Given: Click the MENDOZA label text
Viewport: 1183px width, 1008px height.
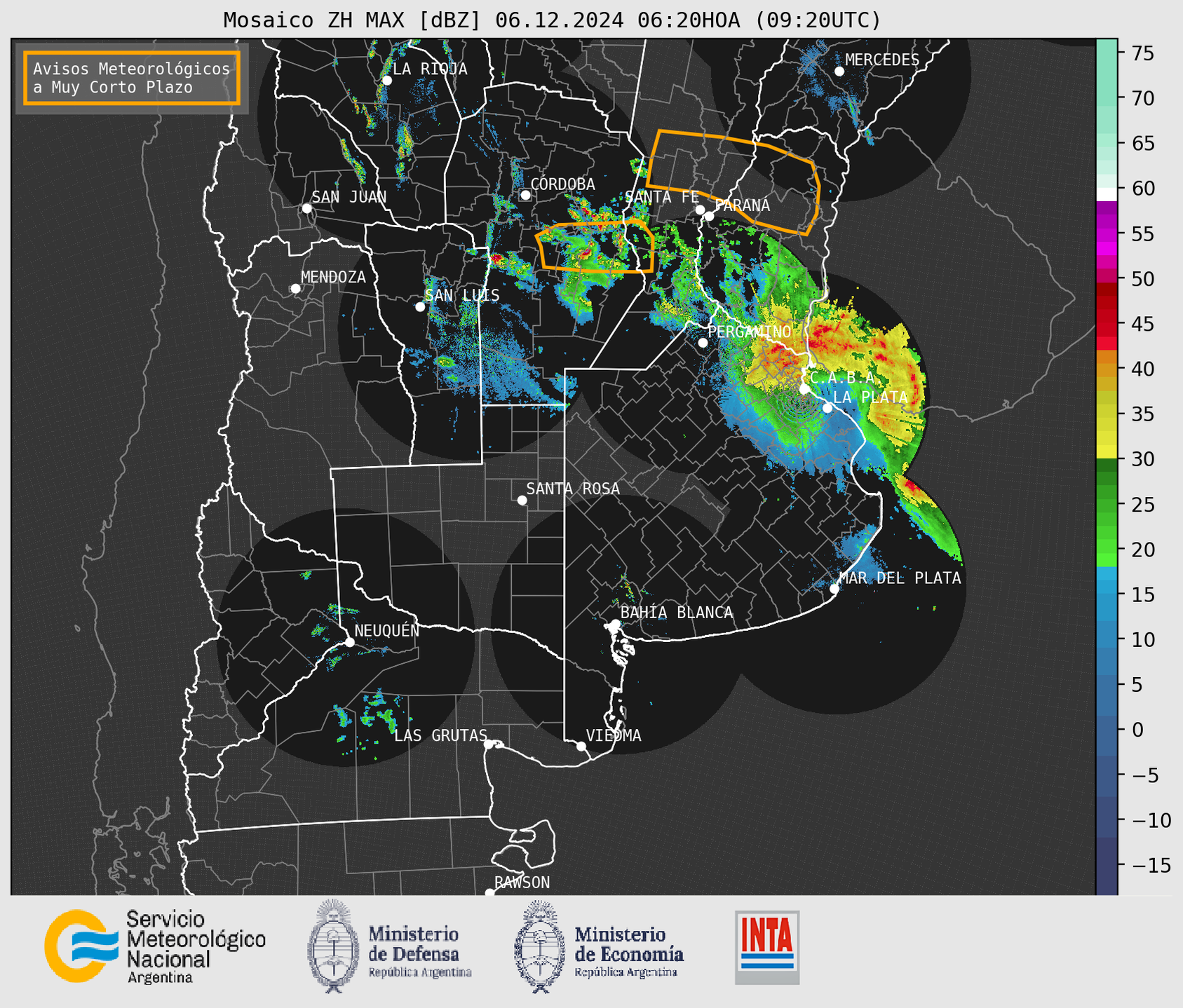Looking at the screenshot, I should (333, 277).
